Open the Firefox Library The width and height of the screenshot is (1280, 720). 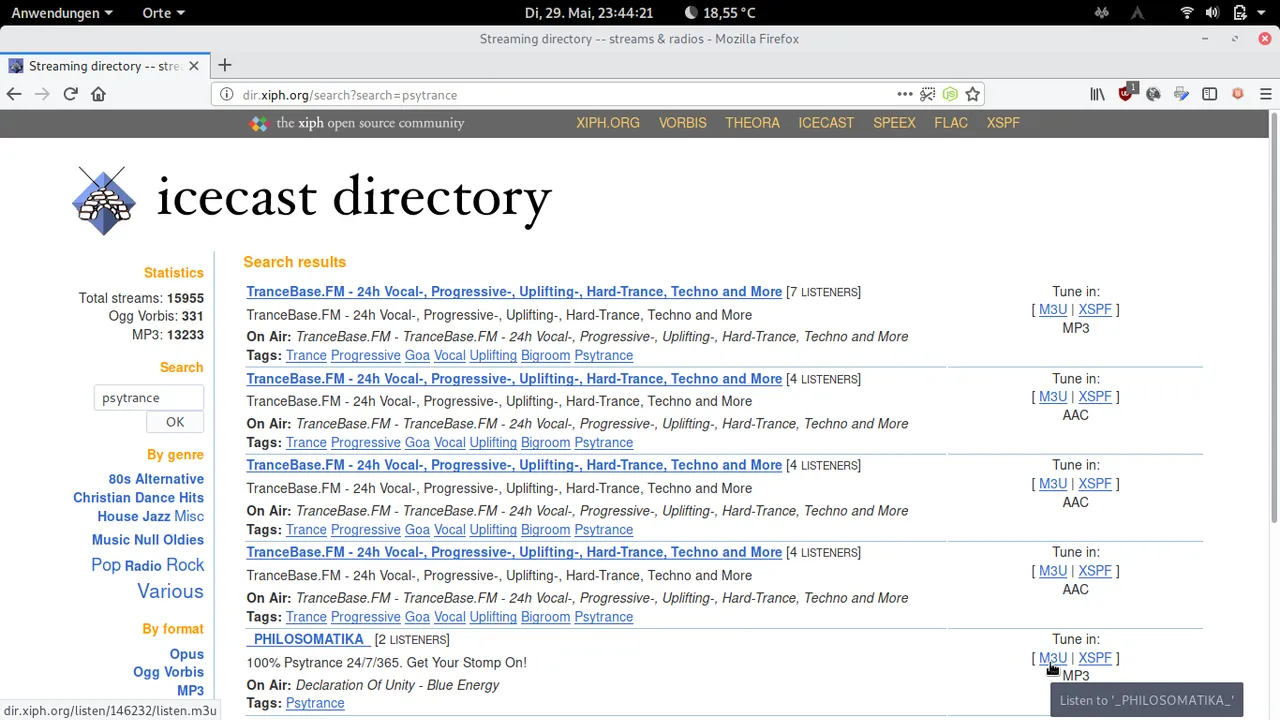tap(1097, 94)
